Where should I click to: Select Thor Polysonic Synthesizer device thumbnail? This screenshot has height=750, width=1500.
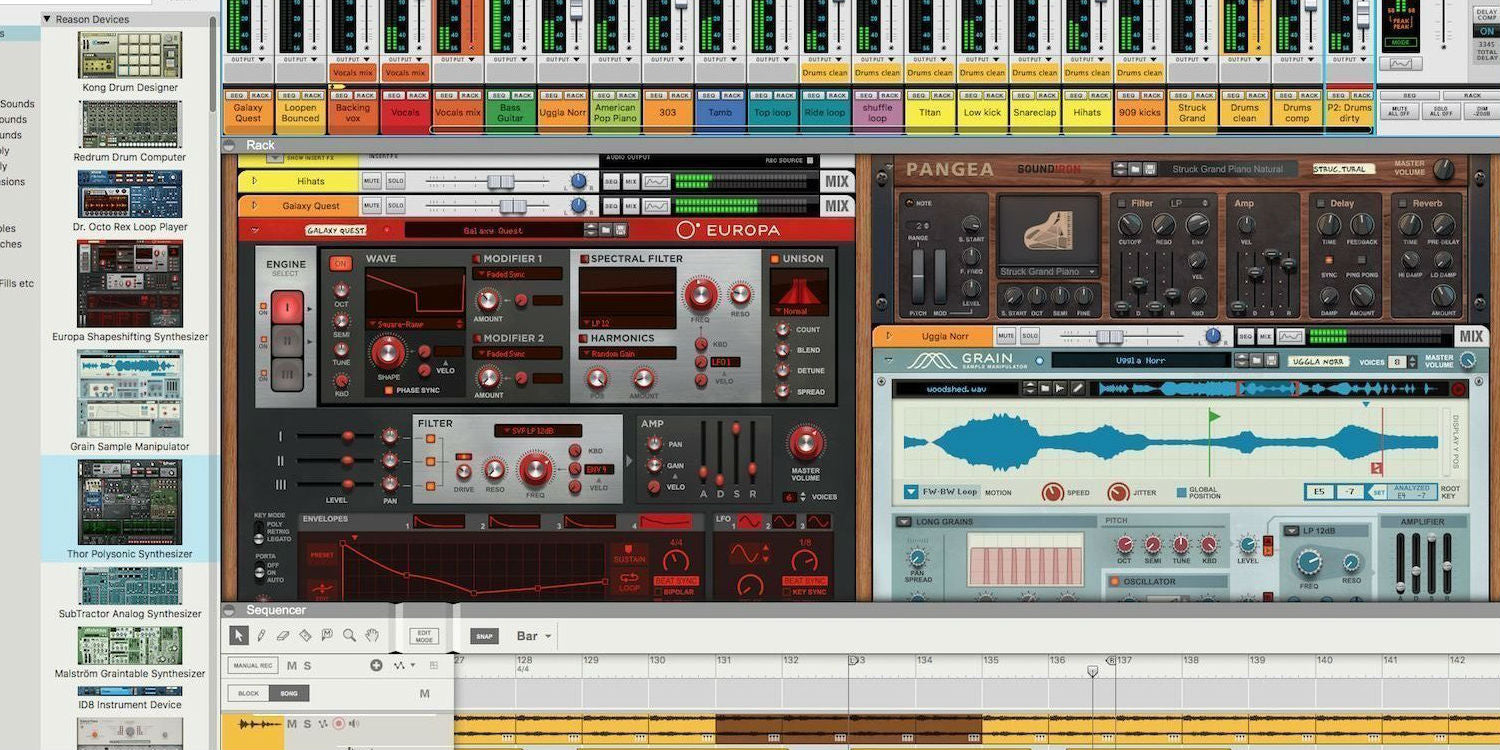130,503
